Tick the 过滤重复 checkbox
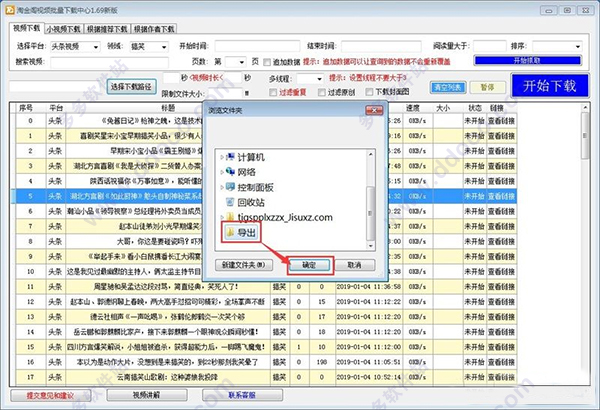The height and width of the screenshot is (410, 600). [273, 92]
